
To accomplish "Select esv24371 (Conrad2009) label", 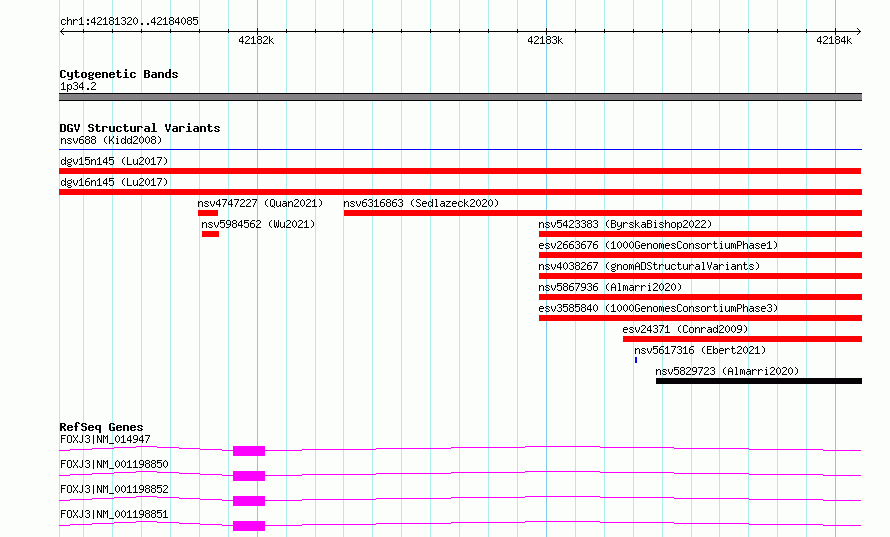I will (685, 329).
